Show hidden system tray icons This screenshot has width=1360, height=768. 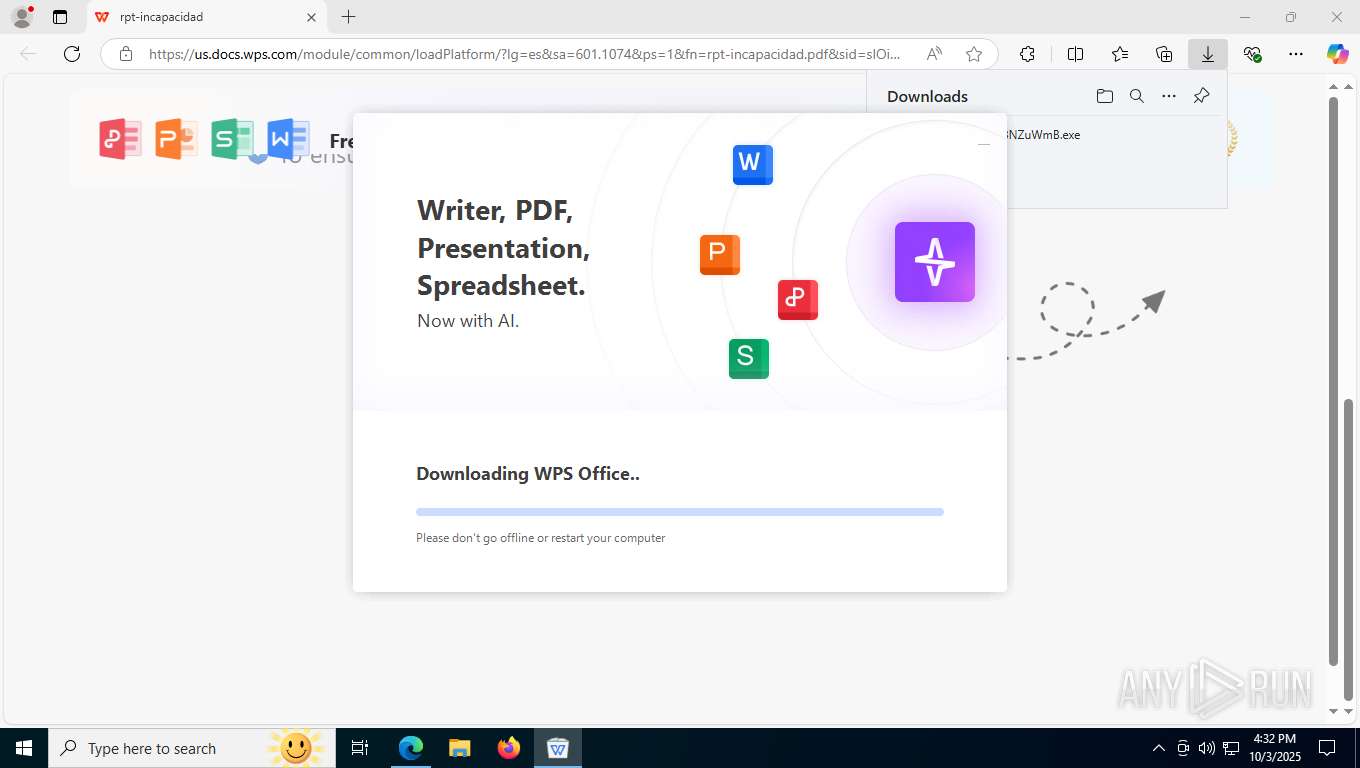[1159, 748]
